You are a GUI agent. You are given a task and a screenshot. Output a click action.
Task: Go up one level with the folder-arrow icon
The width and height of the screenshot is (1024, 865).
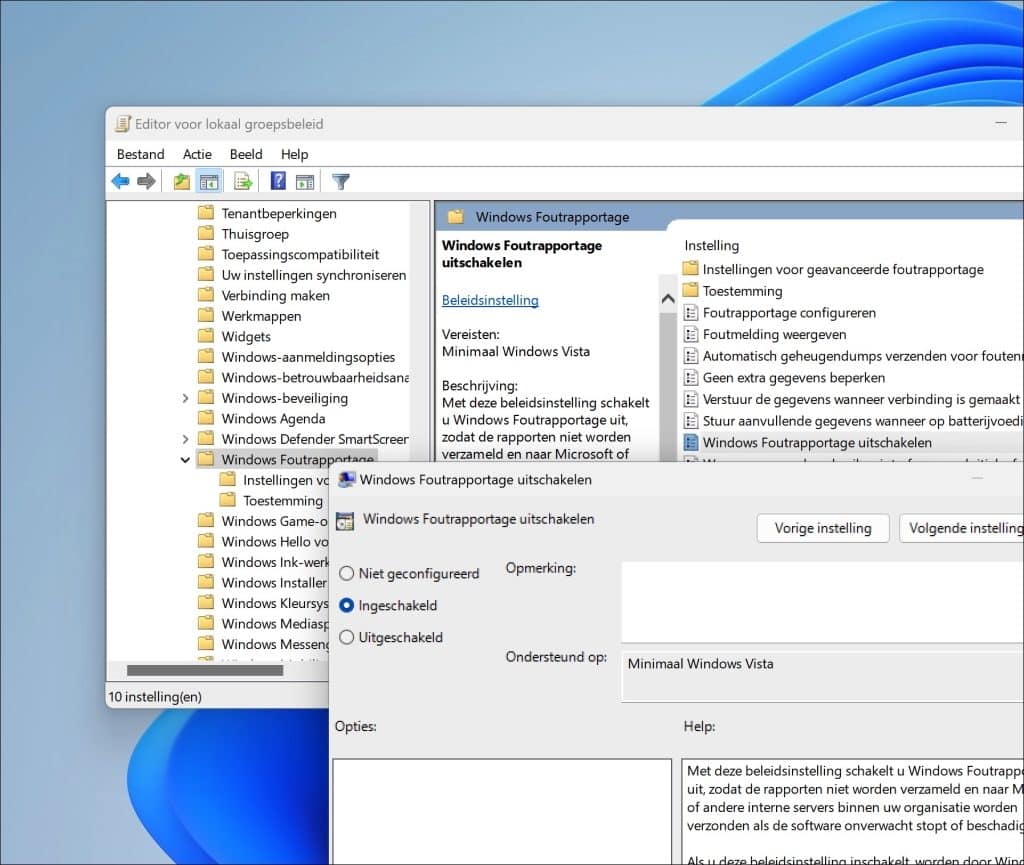(182, 181)
